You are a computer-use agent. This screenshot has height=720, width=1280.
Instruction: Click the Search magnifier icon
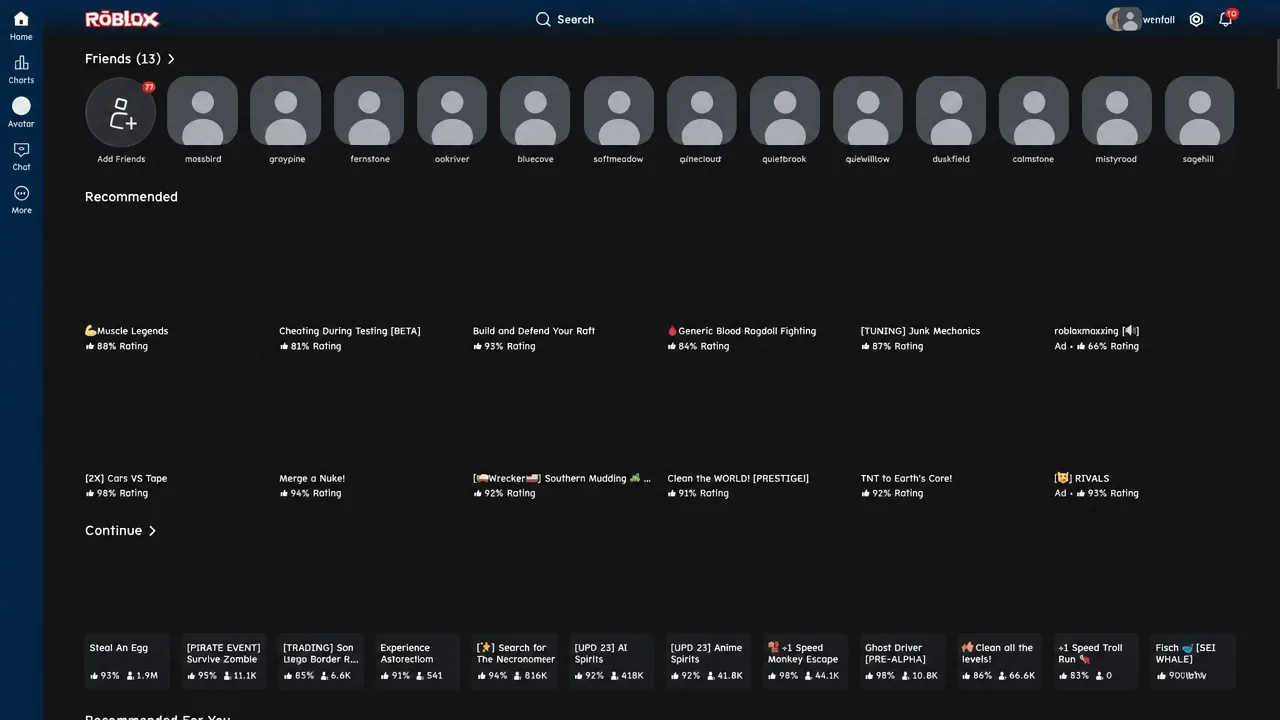(543, 19)
